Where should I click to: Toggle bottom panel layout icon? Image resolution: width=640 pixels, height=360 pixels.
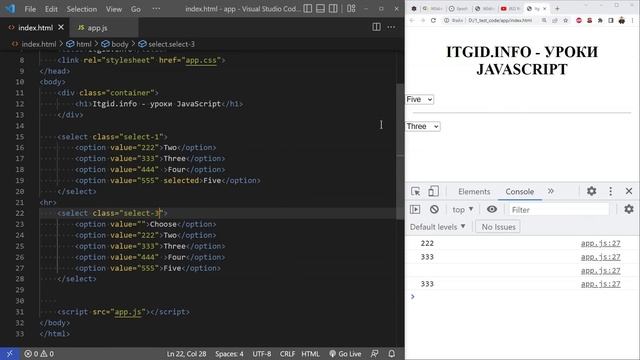[320, 9]
